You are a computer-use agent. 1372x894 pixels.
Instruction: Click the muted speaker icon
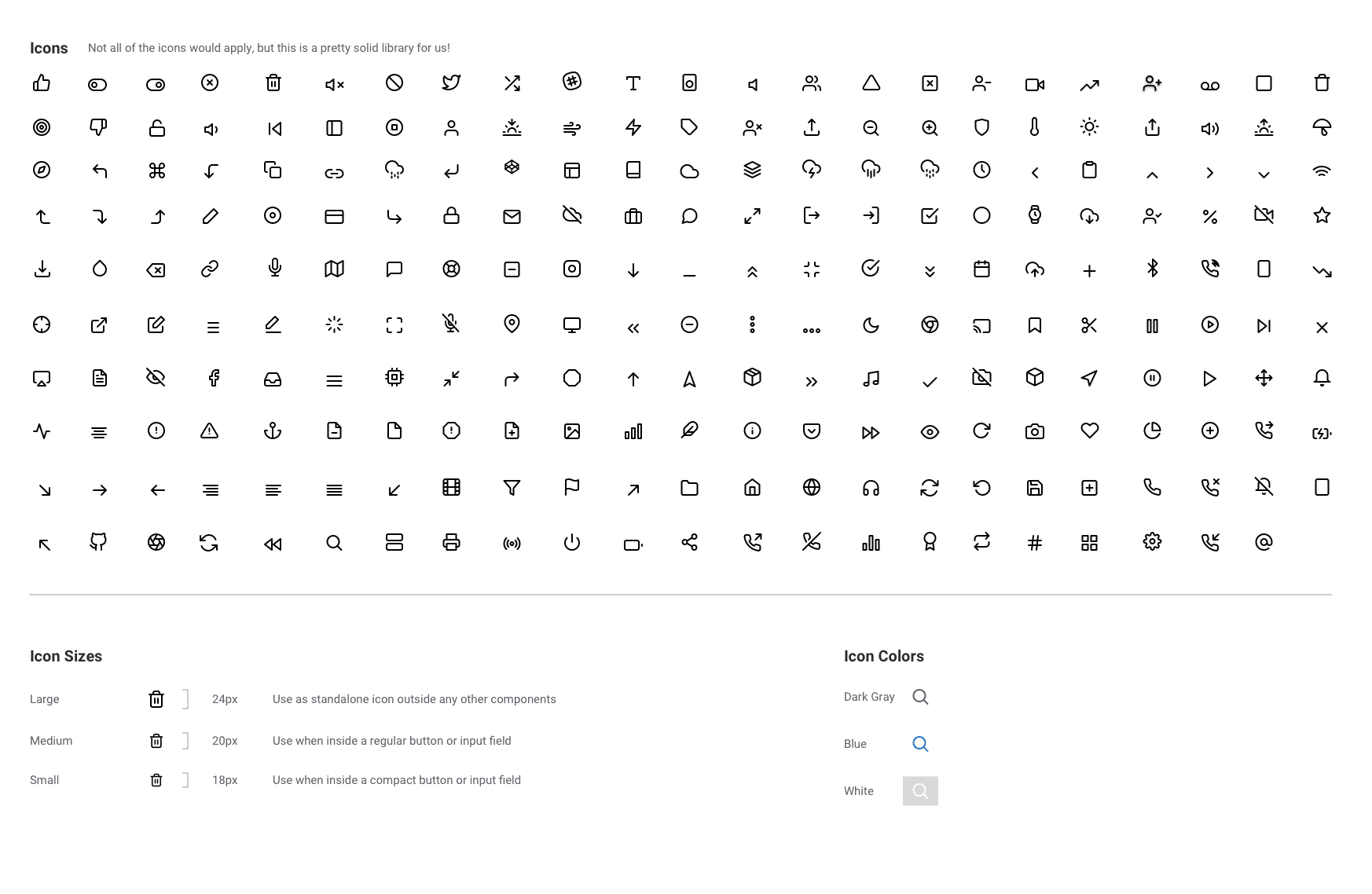click(x=333, y=83)
